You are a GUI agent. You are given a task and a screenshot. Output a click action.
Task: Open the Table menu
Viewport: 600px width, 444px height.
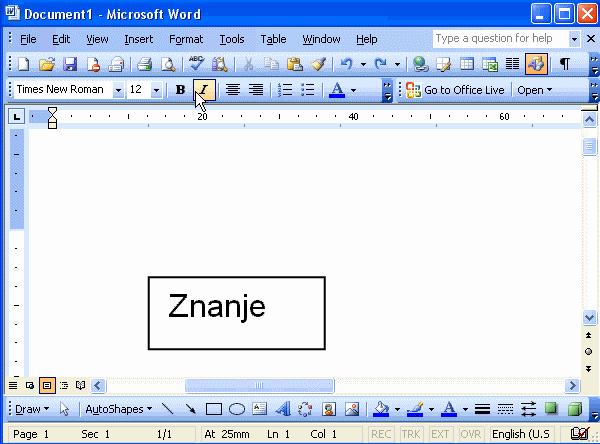tap(273, 39)
